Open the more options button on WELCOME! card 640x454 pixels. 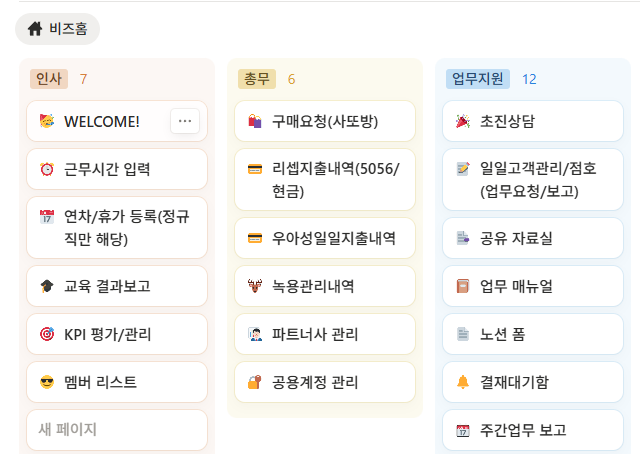pyautogui.click(x=184, y=121)
